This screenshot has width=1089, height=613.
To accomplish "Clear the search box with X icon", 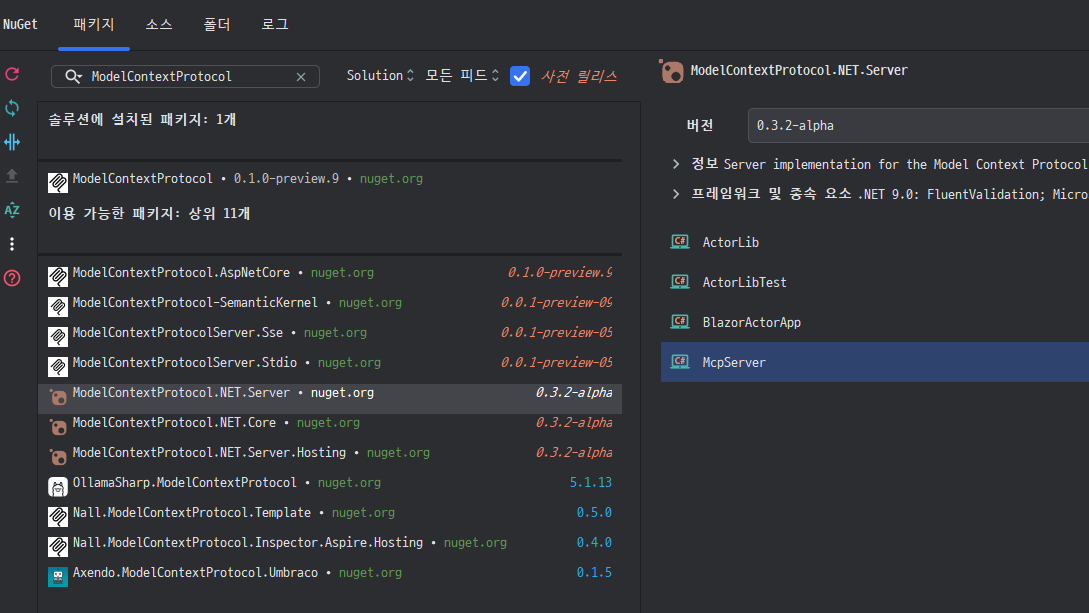I will 301,77.
